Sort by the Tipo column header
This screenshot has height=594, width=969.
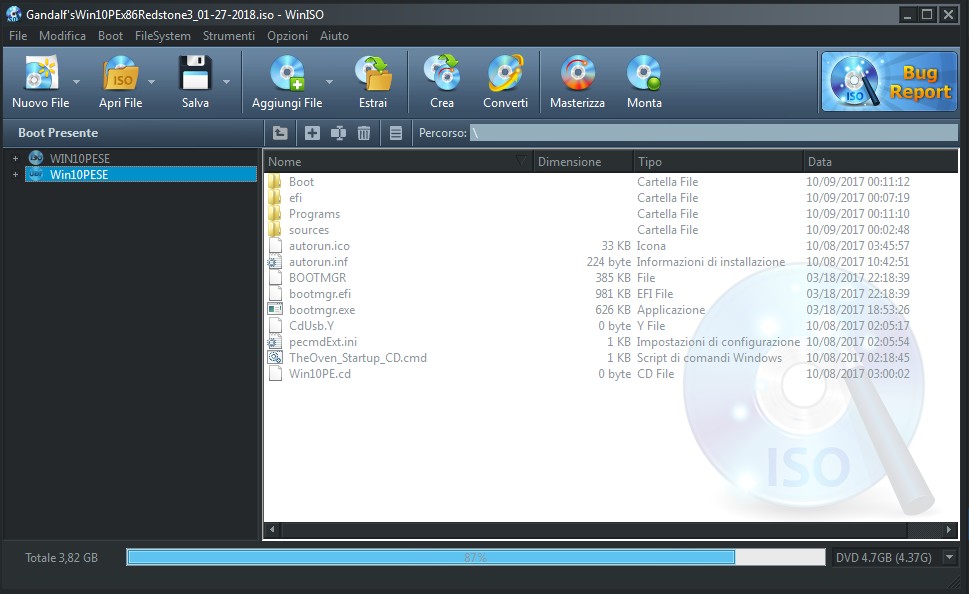coord(718,161)
